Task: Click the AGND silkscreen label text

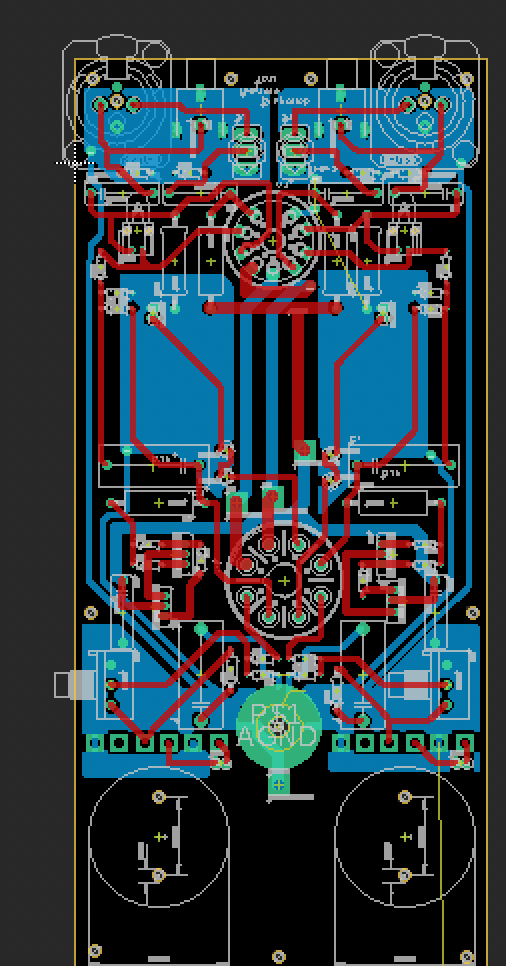Action: click(279, 736)
